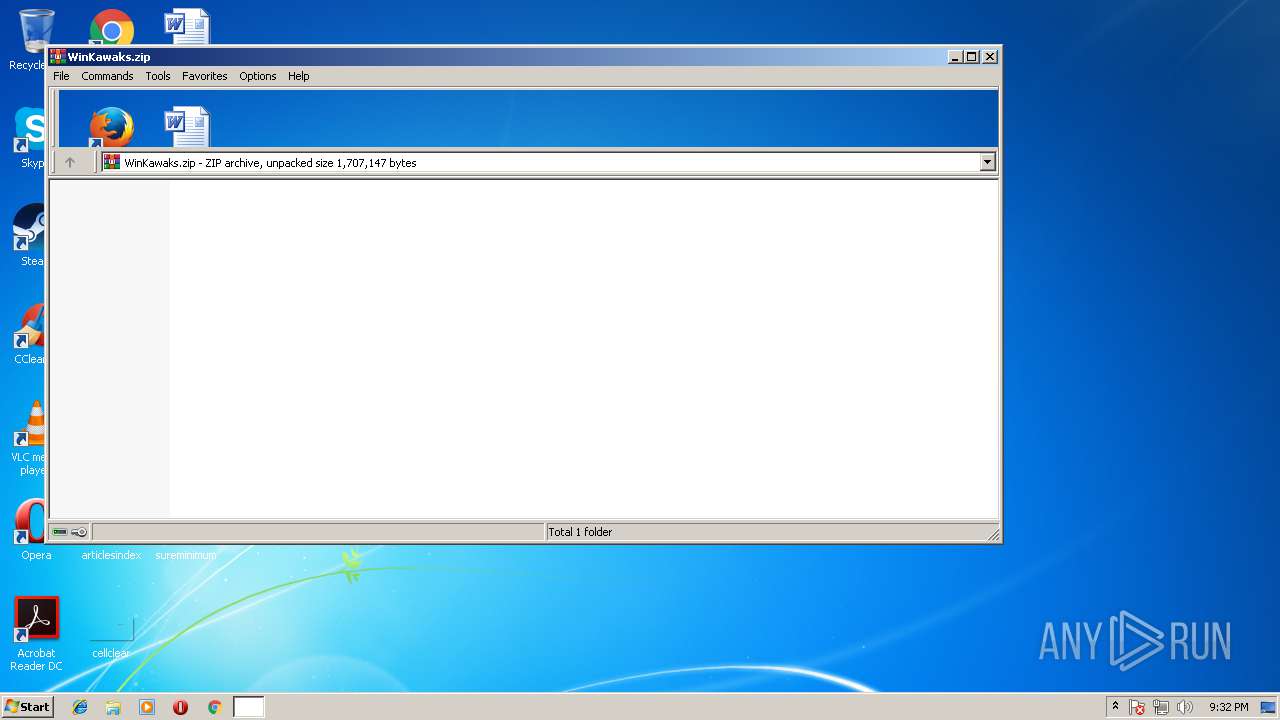Open the Favorites menu

coord(205,76)
